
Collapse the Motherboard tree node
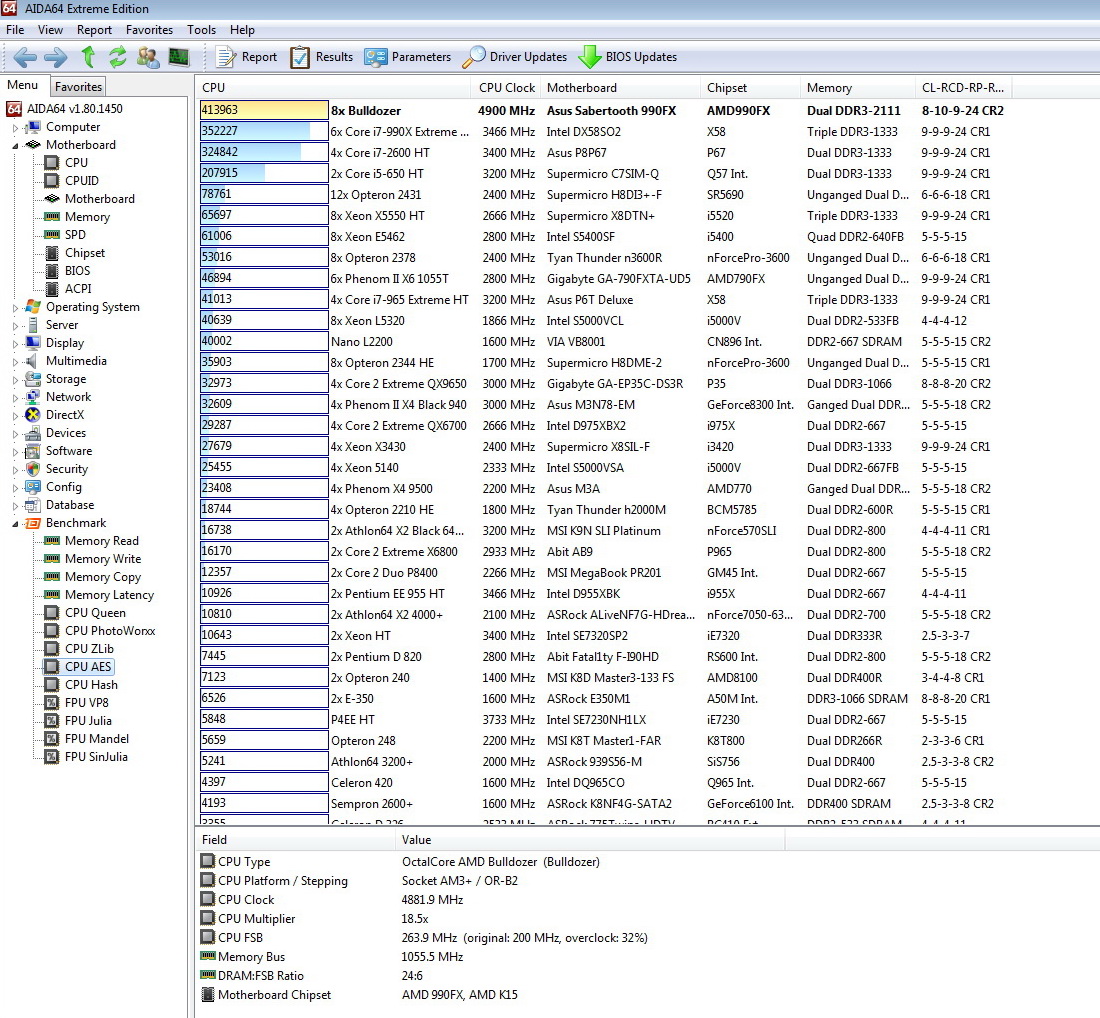[x=15, y=145]
